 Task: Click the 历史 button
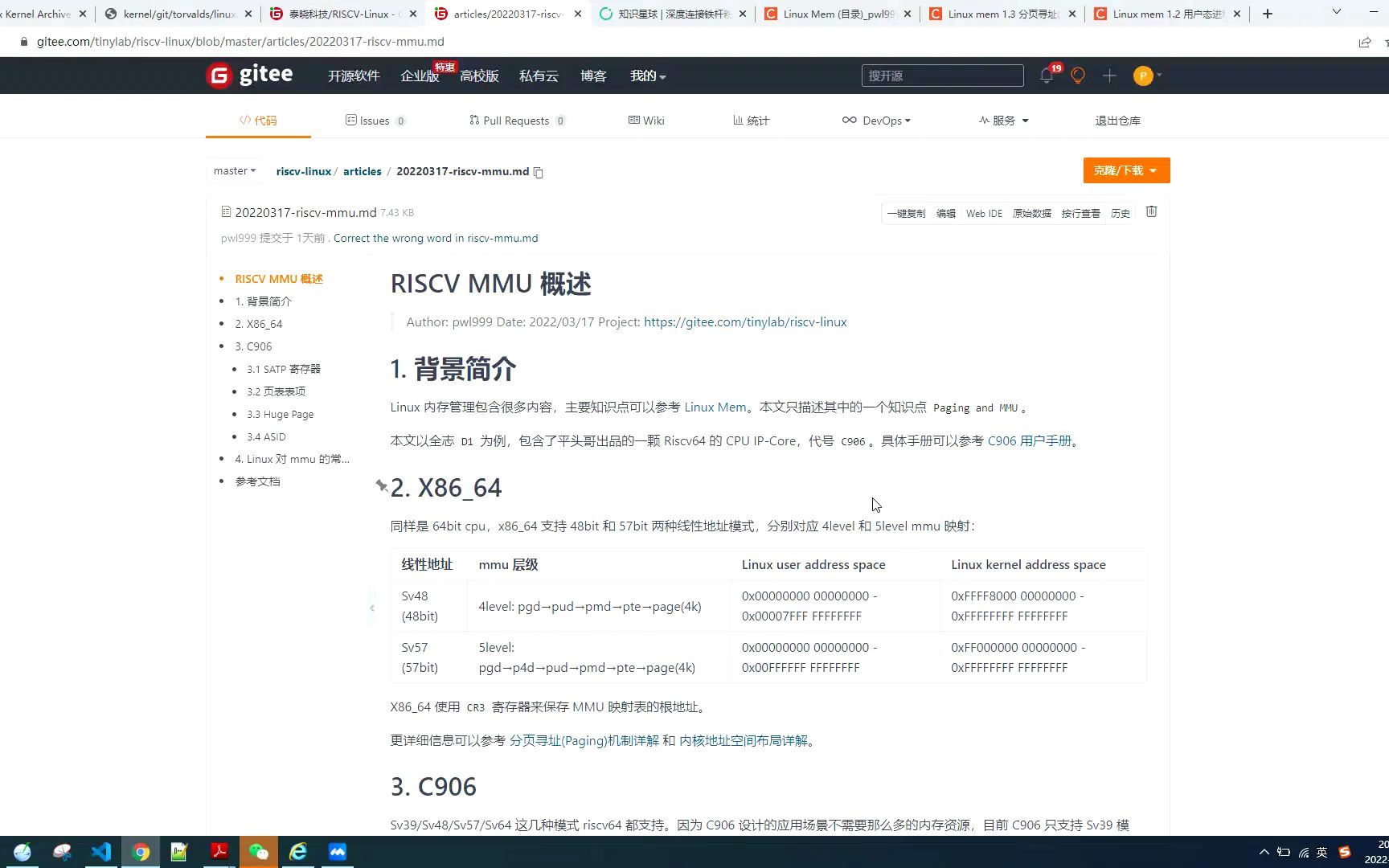coord(1121,213)
